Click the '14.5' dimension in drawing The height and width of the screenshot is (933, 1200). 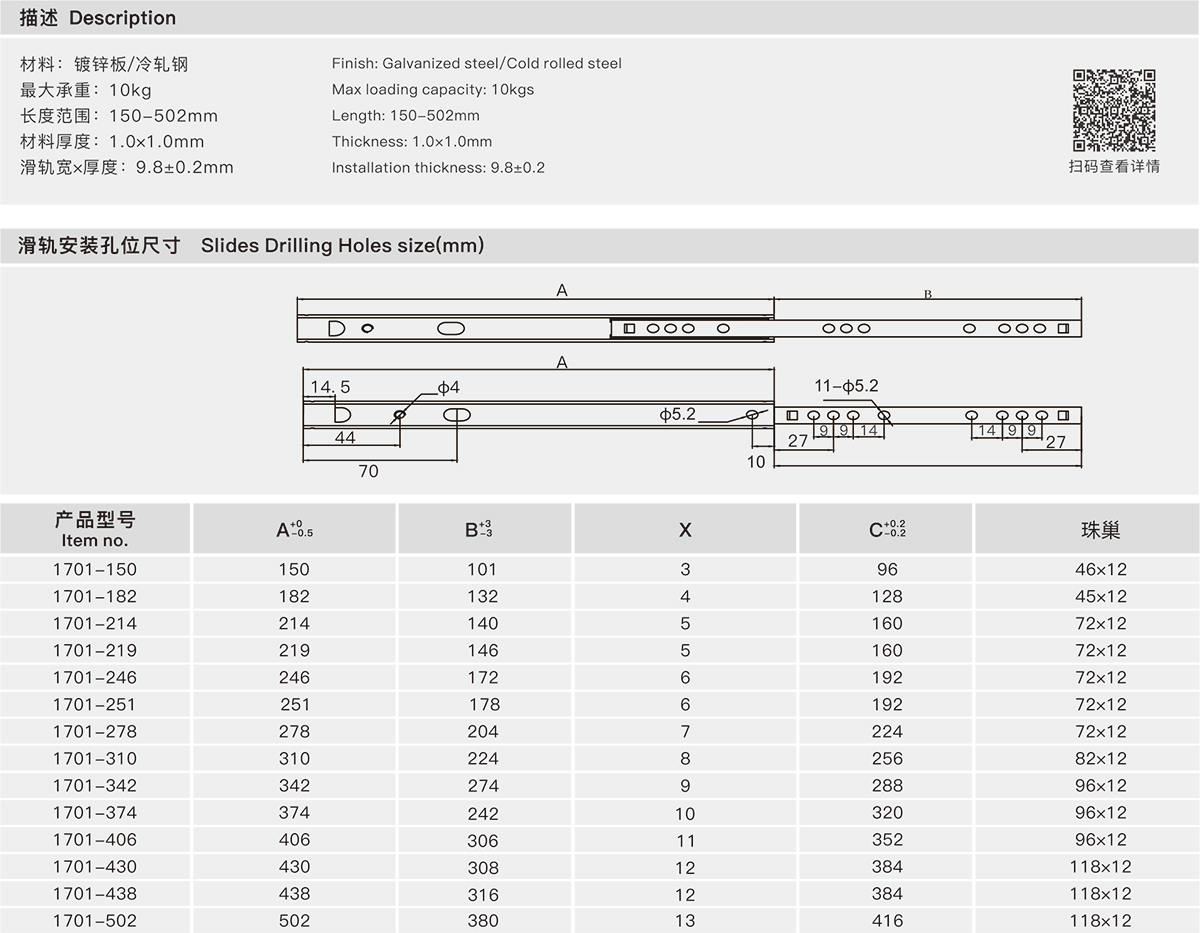point(330,387)
